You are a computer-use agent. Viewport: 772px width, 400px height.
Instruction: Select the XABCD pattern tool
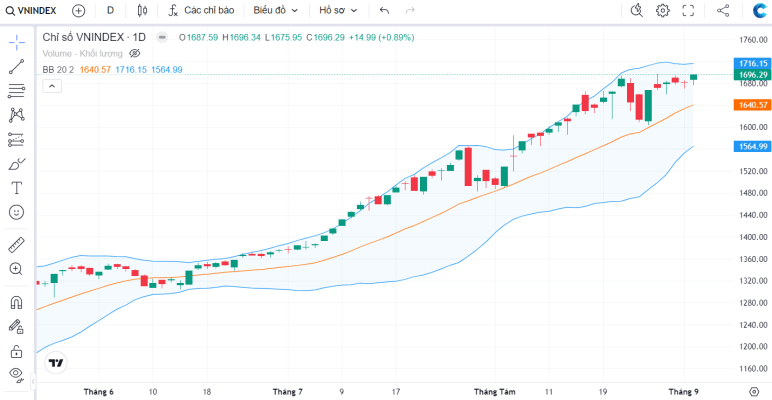click(16, 115)
